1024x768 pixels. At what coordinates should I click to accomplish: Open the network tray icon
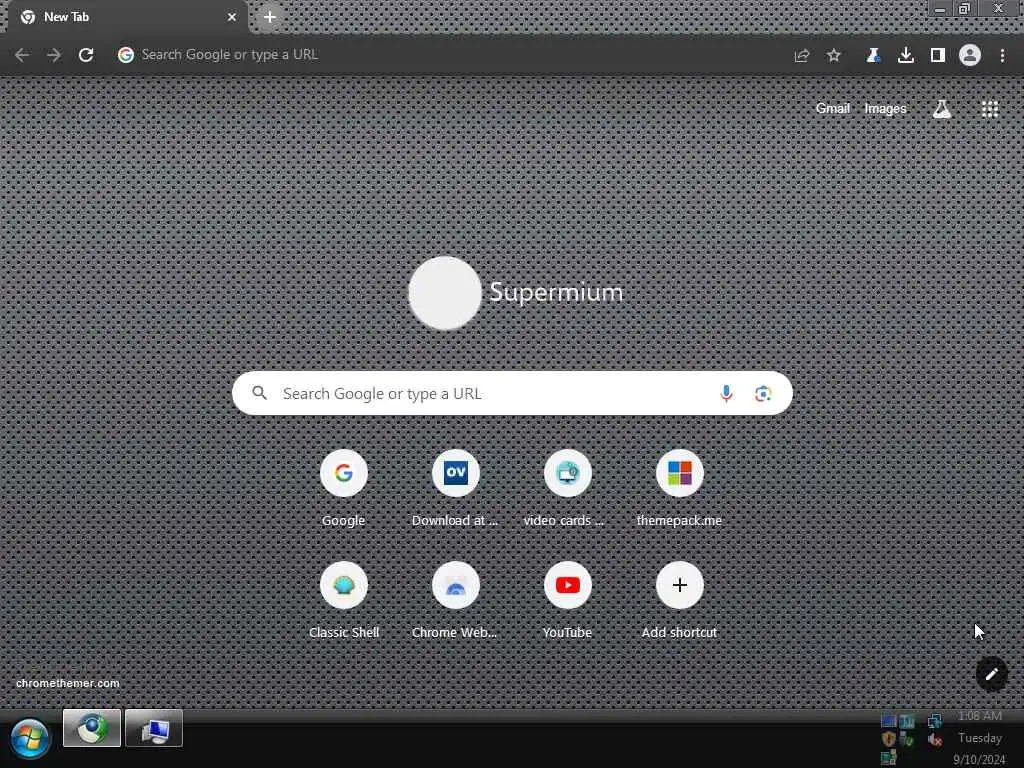click(935, 720)
